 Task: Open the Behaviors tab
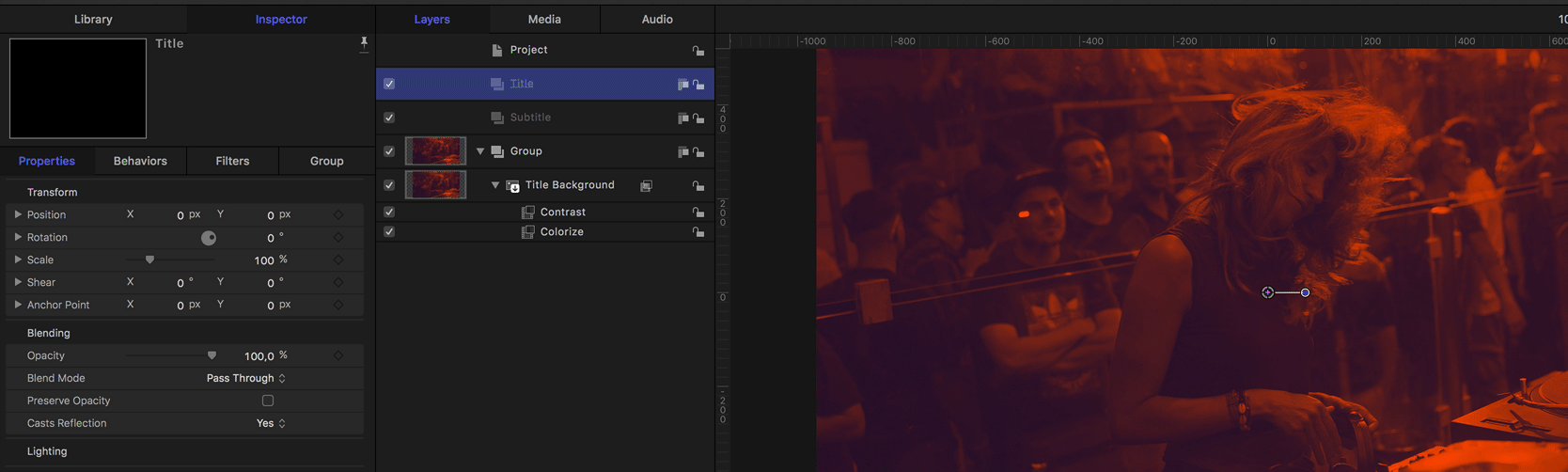click(140, 161)
